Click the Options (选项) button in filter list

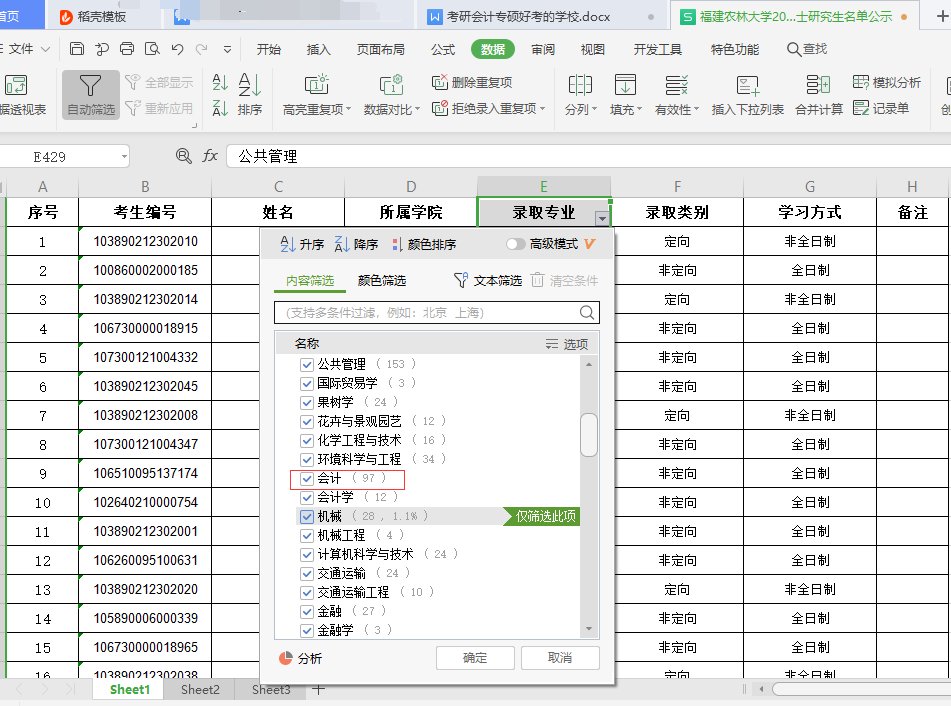pos(566,344)
